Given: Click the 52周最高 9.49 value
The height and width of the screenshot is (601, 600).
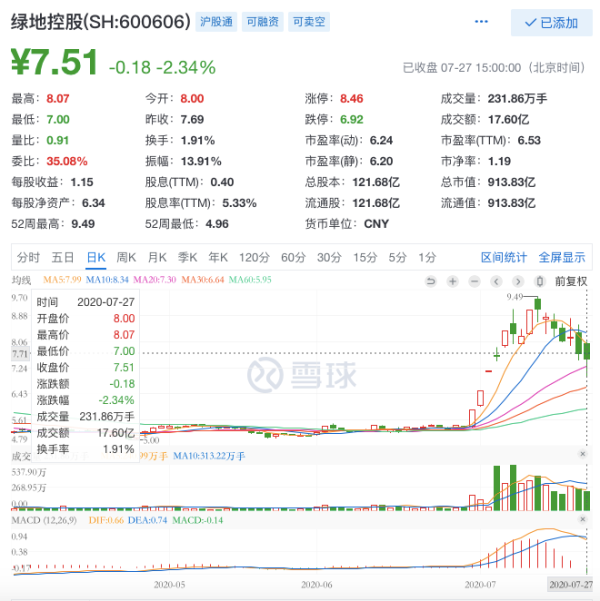Looking at the screenshot, I should [83, 224].
